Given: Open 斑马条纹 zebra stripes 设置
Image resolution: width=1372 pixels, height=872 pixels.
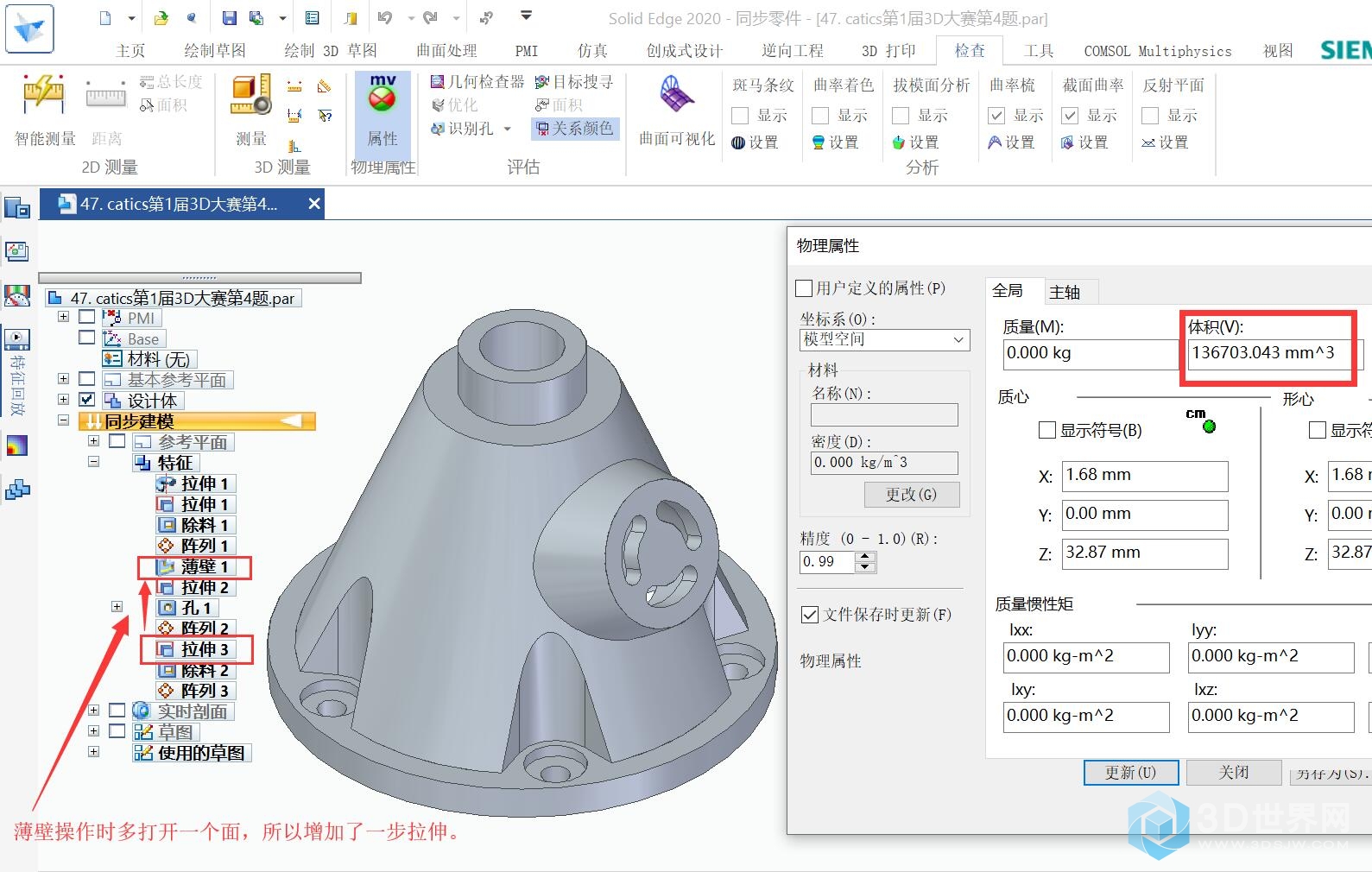Looking at the screenshot, I should [755, 142].
